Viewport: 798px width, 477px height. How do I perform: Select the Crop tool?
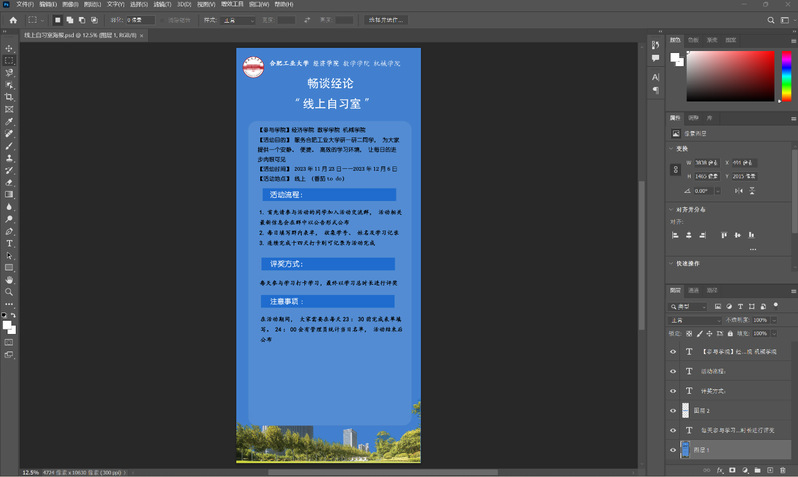[x=9, y=97]
